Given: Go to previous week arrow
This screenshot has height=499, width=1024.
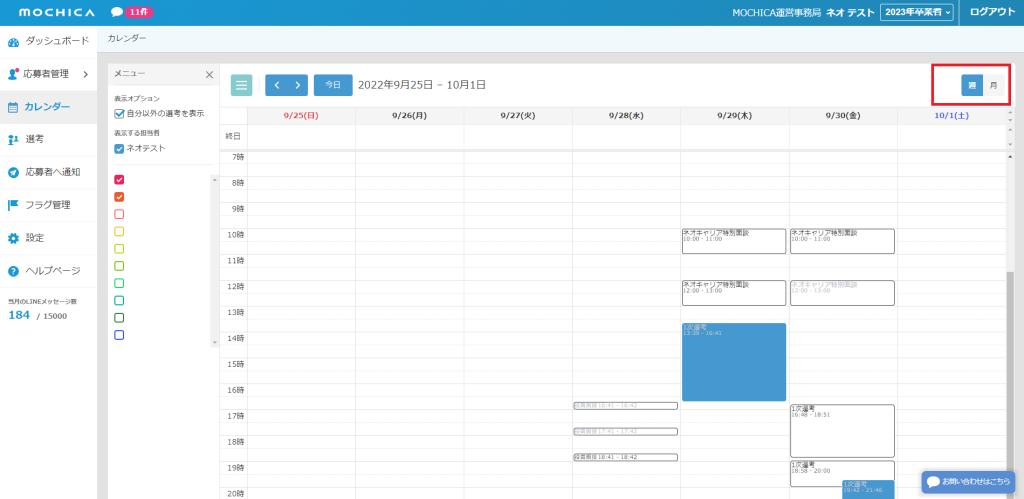Looking at the screenshot, I should [276, 85].
